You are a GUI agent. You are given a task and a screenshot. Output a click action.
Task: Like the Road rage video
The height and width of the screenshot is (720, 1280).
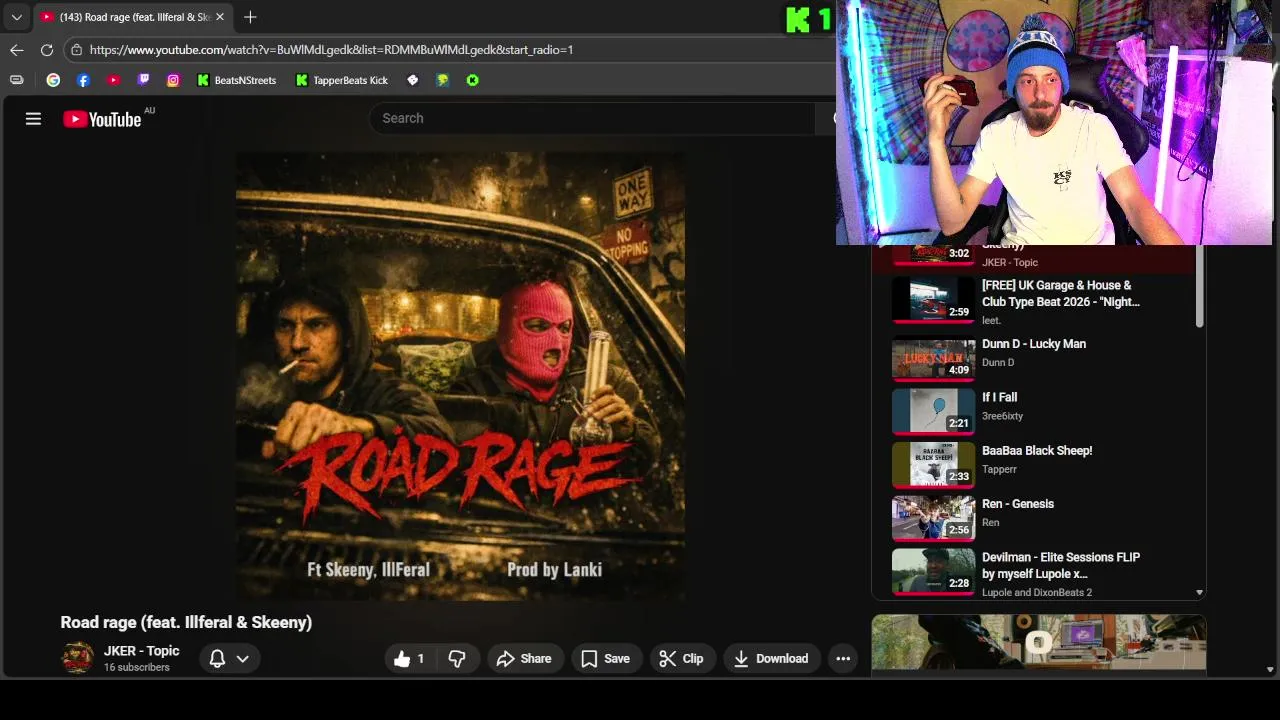point(410,658)
